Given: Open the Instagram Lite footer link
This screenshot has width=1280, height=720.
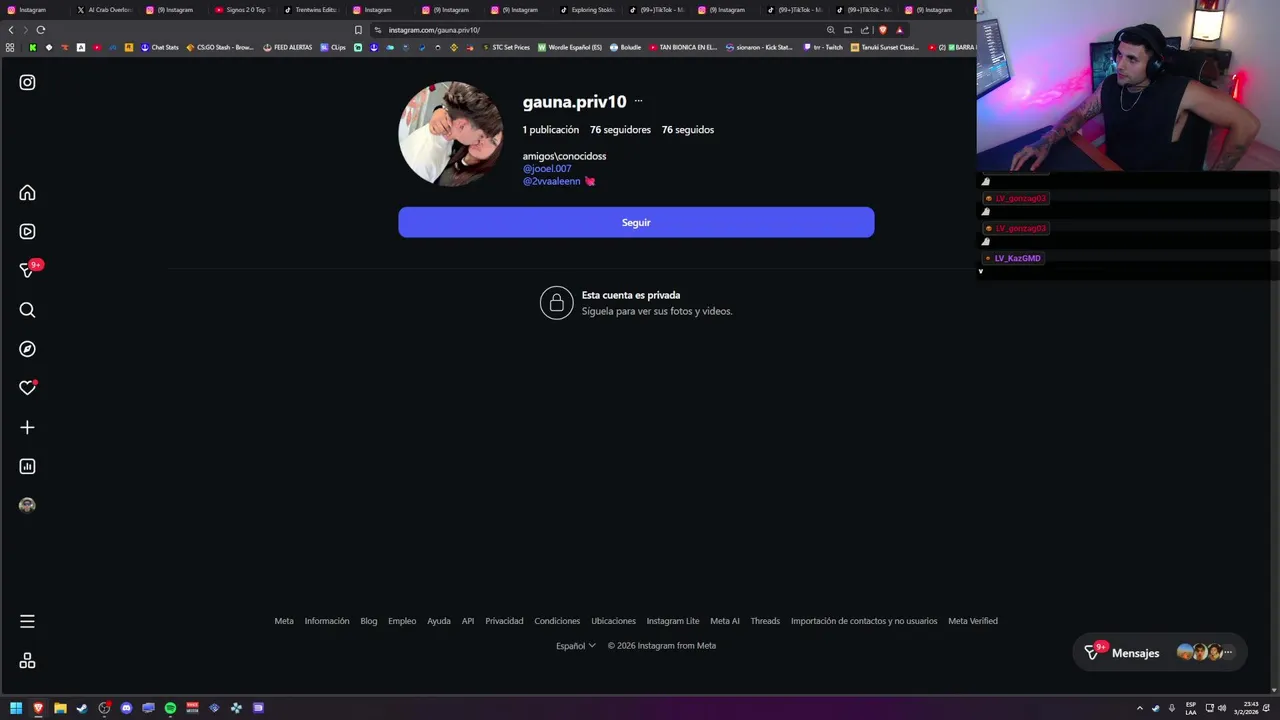Looking at the screenshot, I should click(x=673, y=621).
